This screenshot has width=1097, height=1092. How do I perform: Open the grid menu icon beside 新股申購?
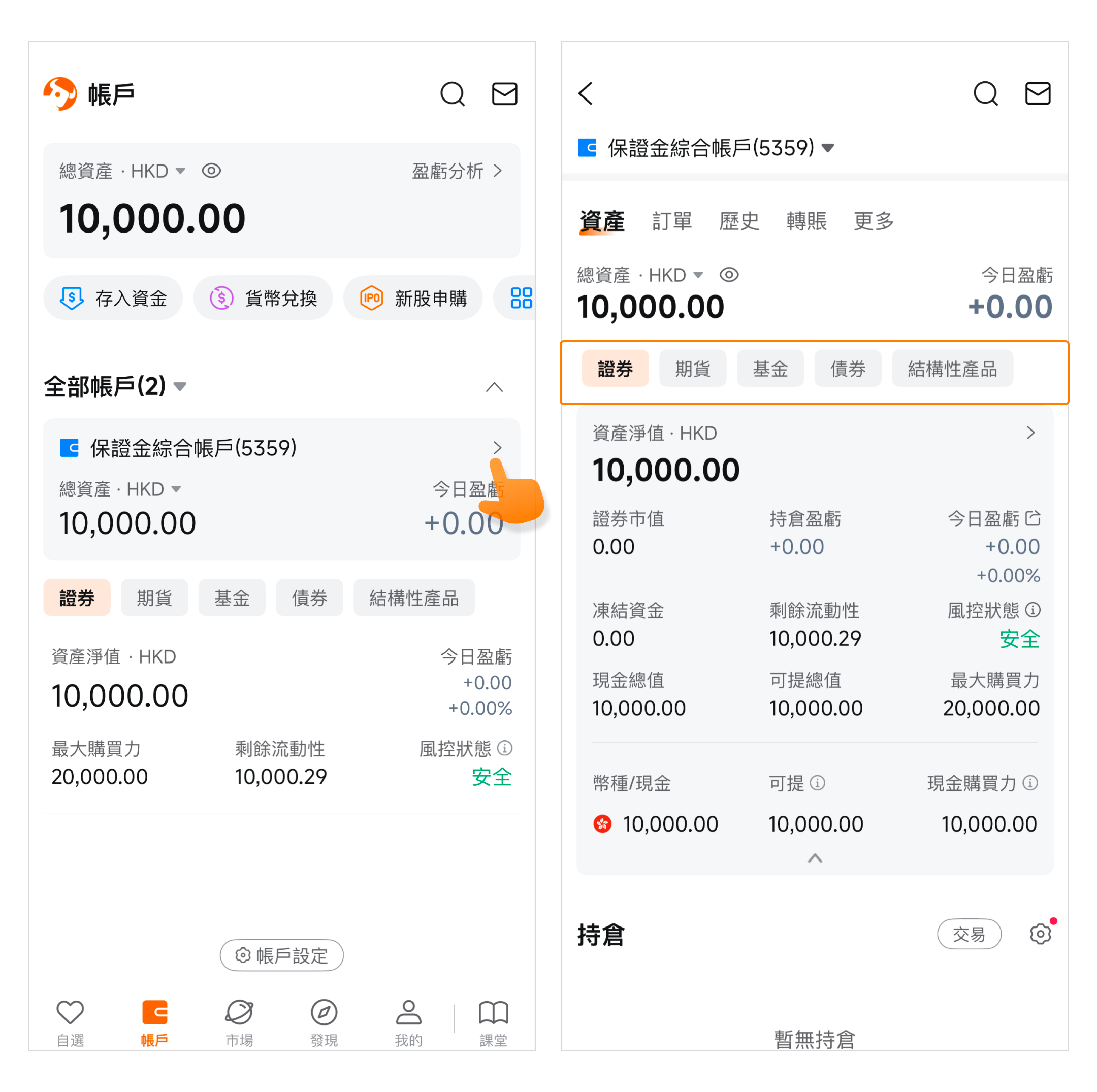coord(521,298)
